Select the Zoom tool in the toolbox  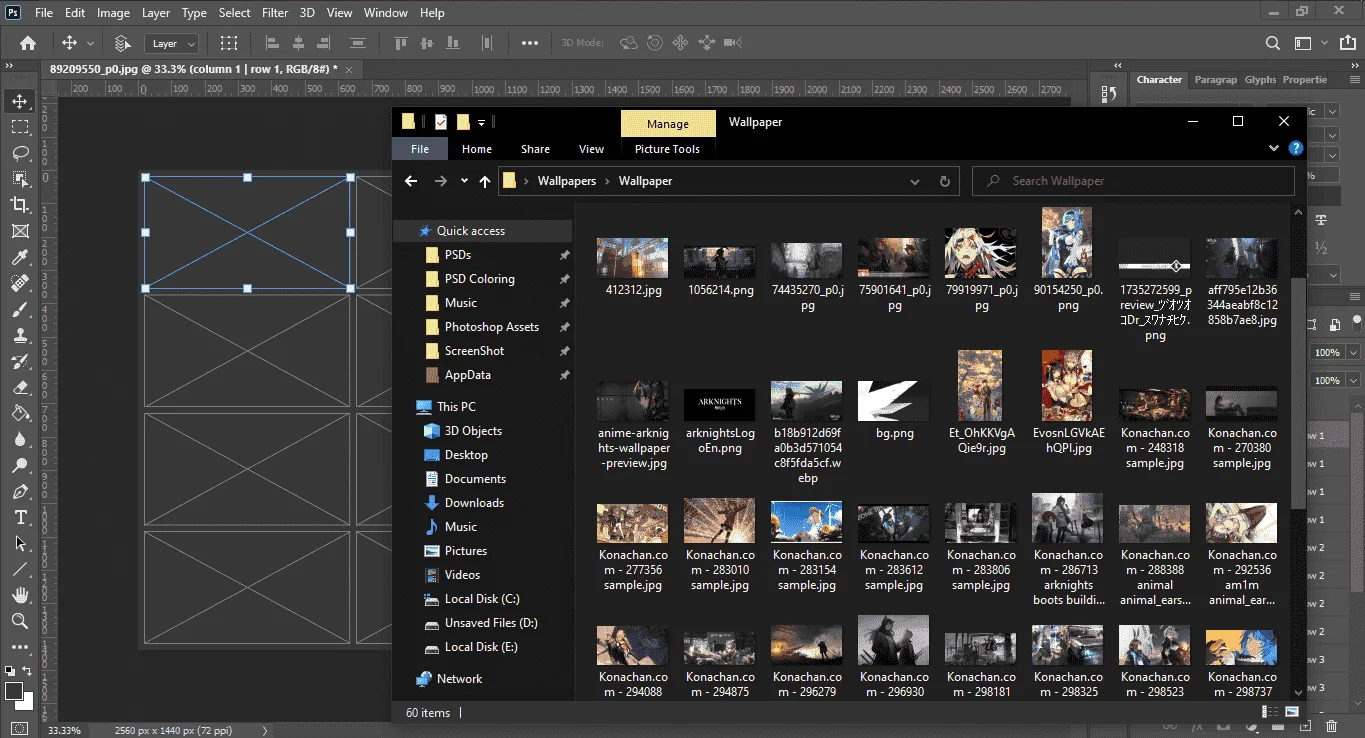(19, 622)
